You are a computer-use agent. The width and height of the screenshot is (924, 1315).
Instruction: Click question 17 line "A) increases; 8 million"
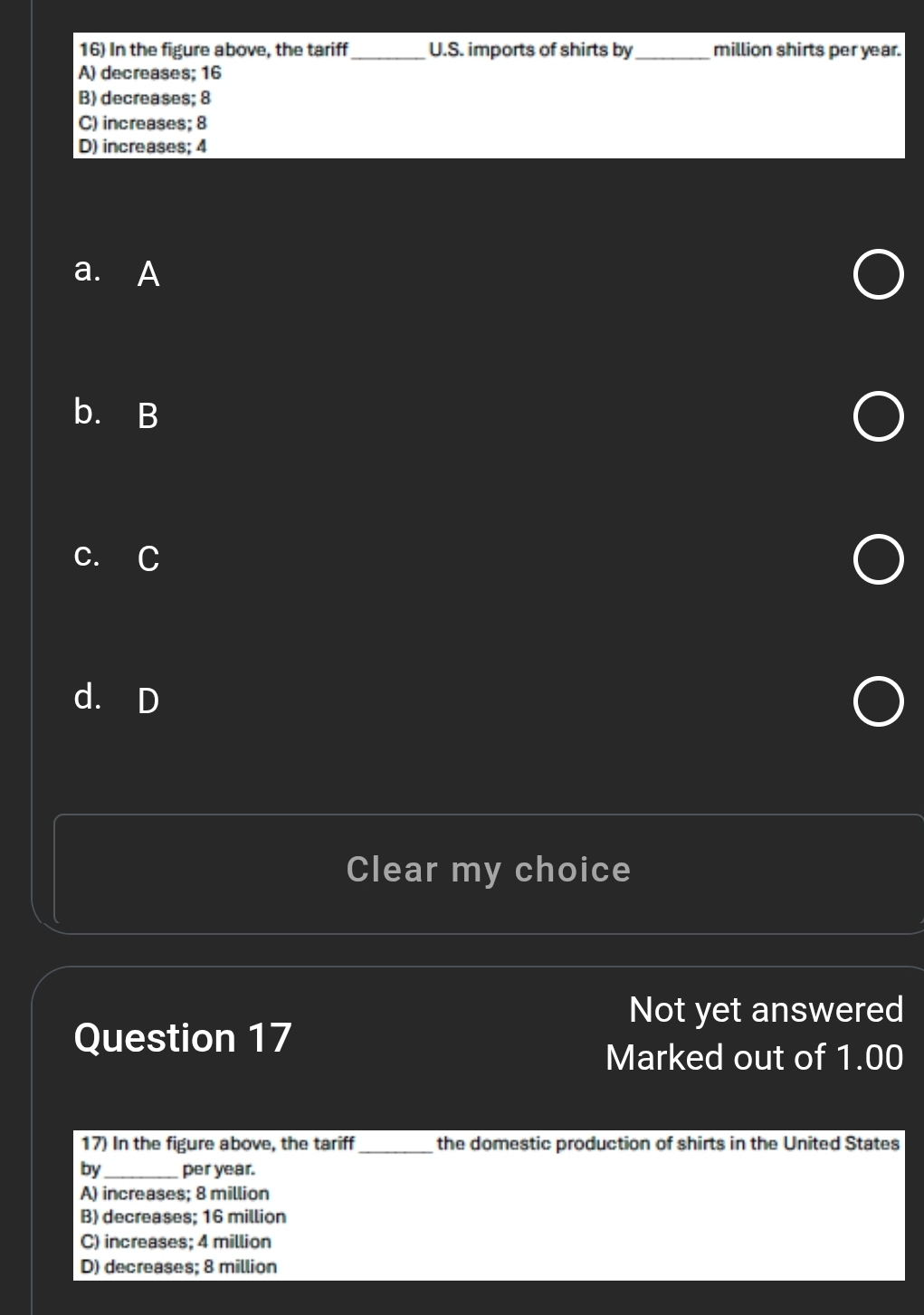(175, 1194)
